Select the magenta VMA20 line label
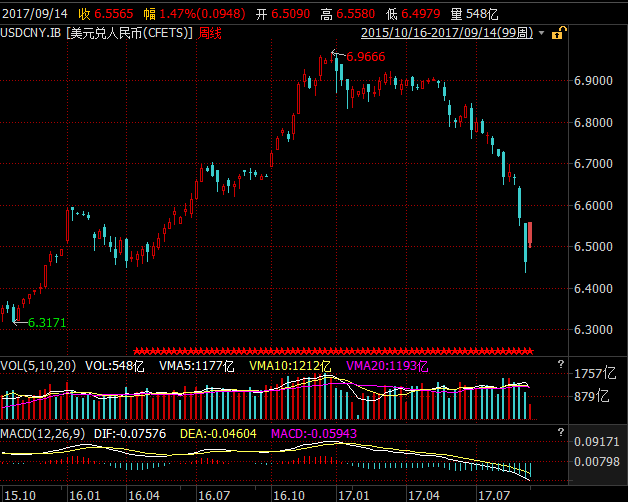Screen dimensions: 628x502 click(388, 366)
